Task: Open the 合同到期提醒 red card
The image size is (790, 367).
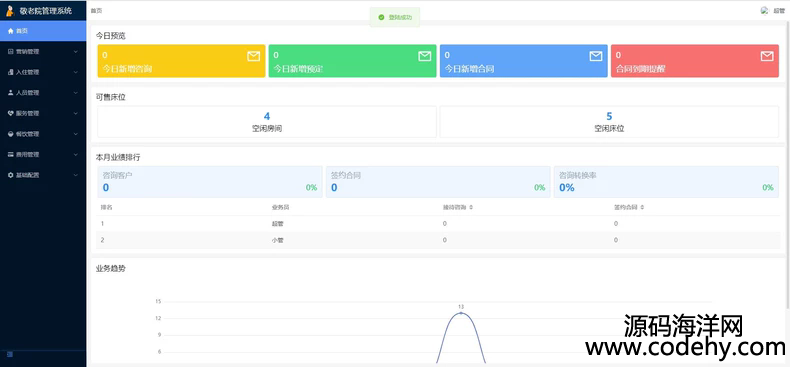Action: 695,61
